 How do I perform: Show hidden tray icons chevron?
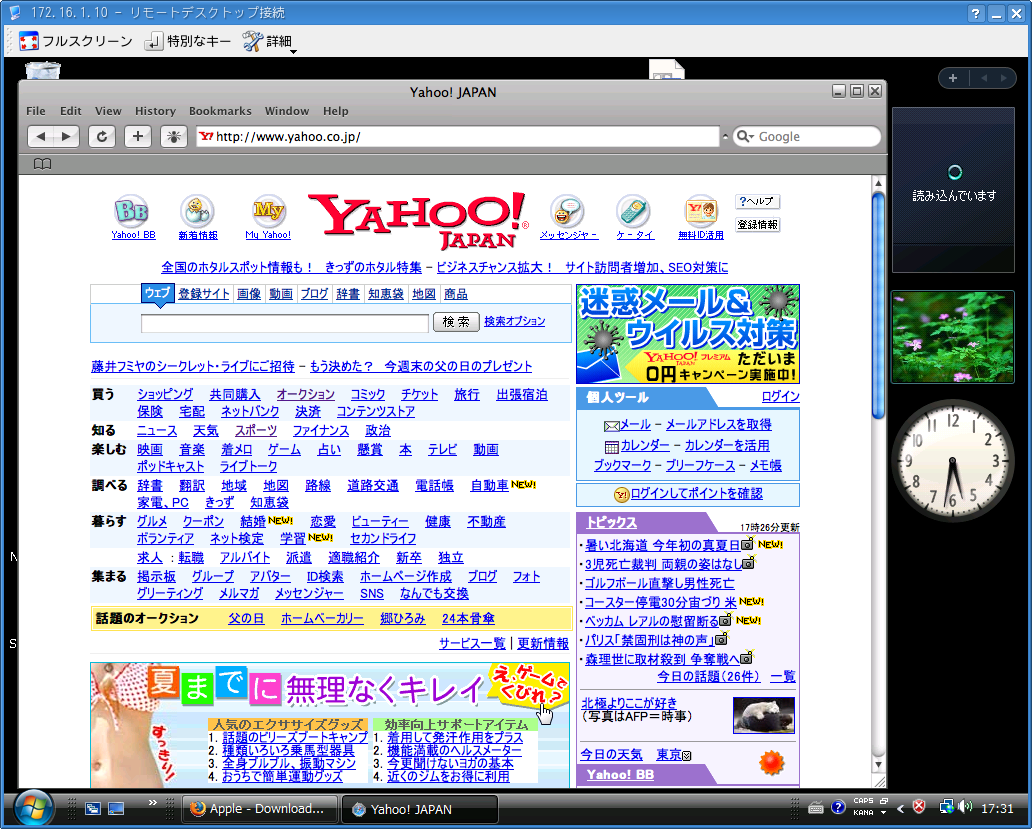click(x=900, y=808)
